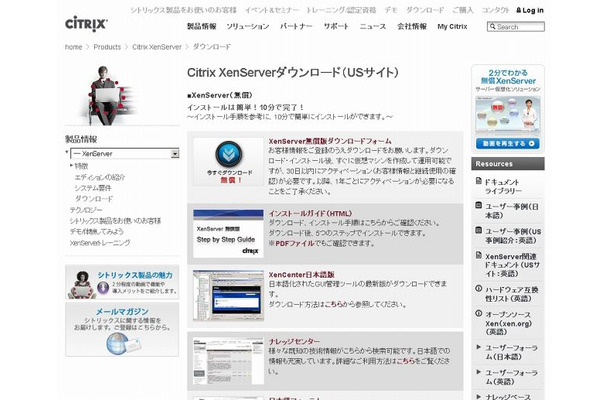Open XenServer無償版ダウンロードフォーム link

(330, 141)
